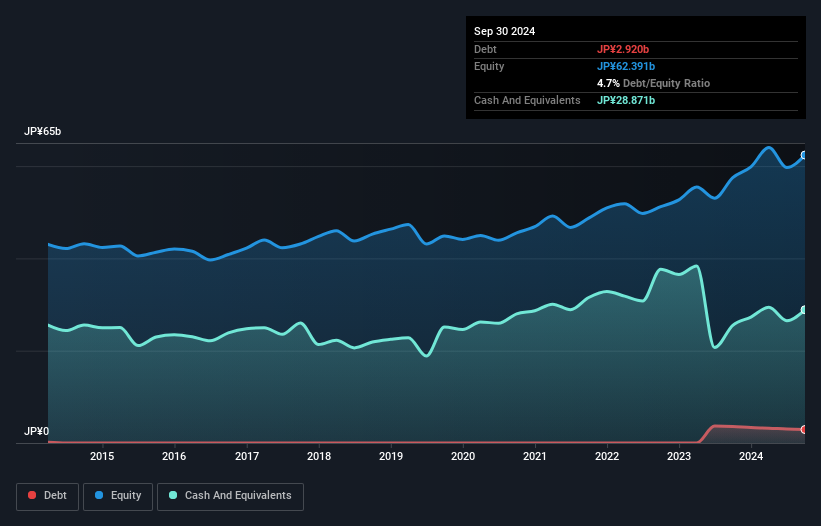Viewport: 821px width, 526px height.
Task: Click the 2021 x-axis label
Action: 535,456
